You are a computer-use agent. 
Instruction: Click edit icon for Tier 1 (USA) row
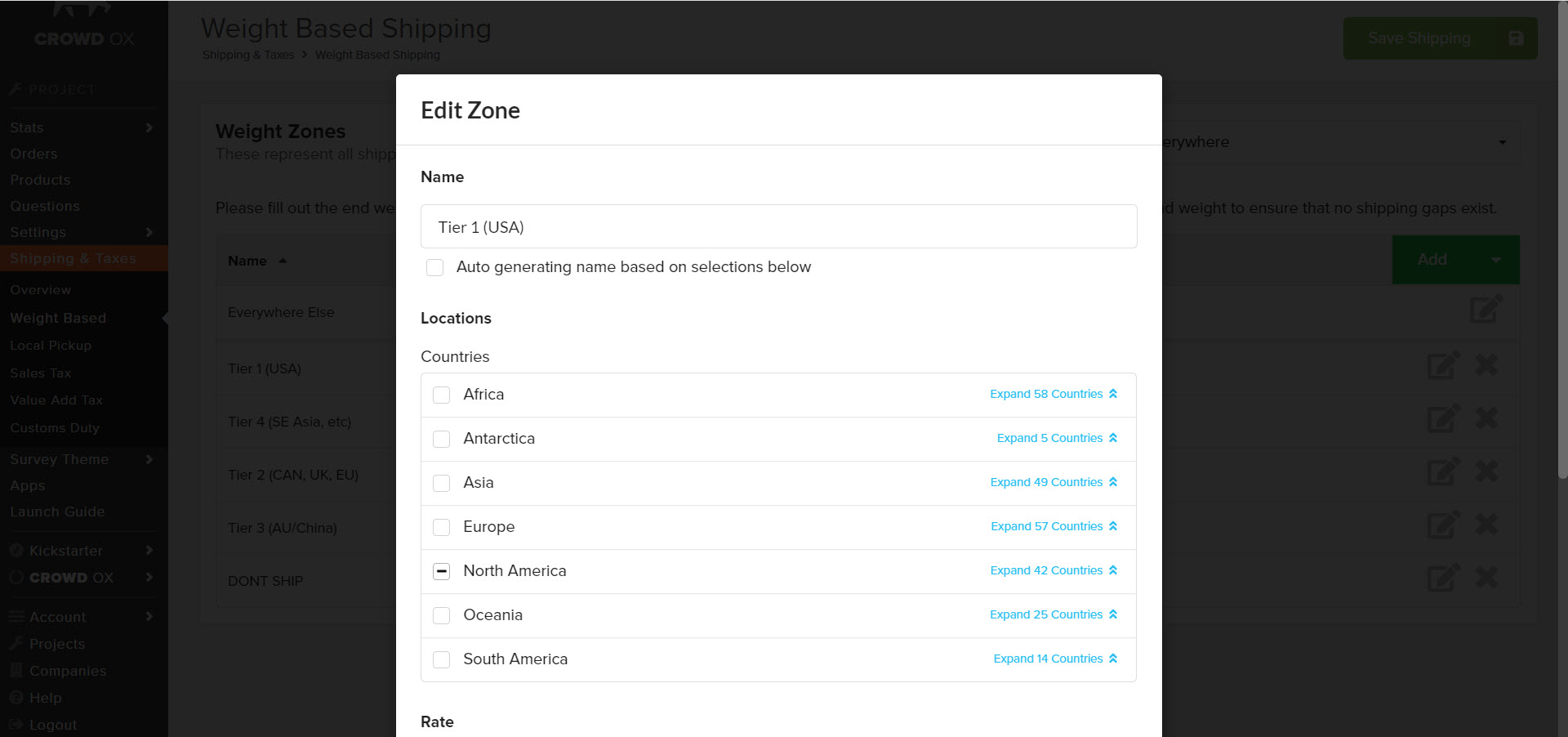click(x=1442, y=365)
